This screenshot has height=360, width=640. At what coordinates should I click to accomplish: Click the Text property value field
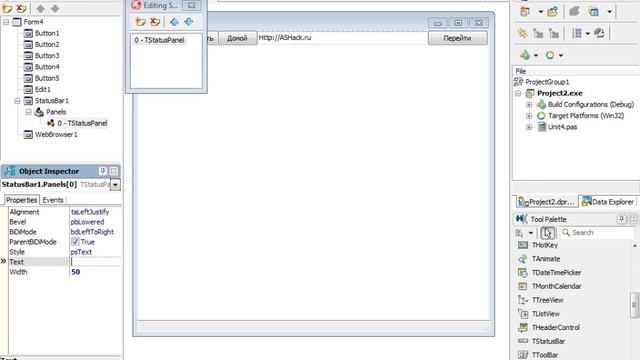click(96, 262)
